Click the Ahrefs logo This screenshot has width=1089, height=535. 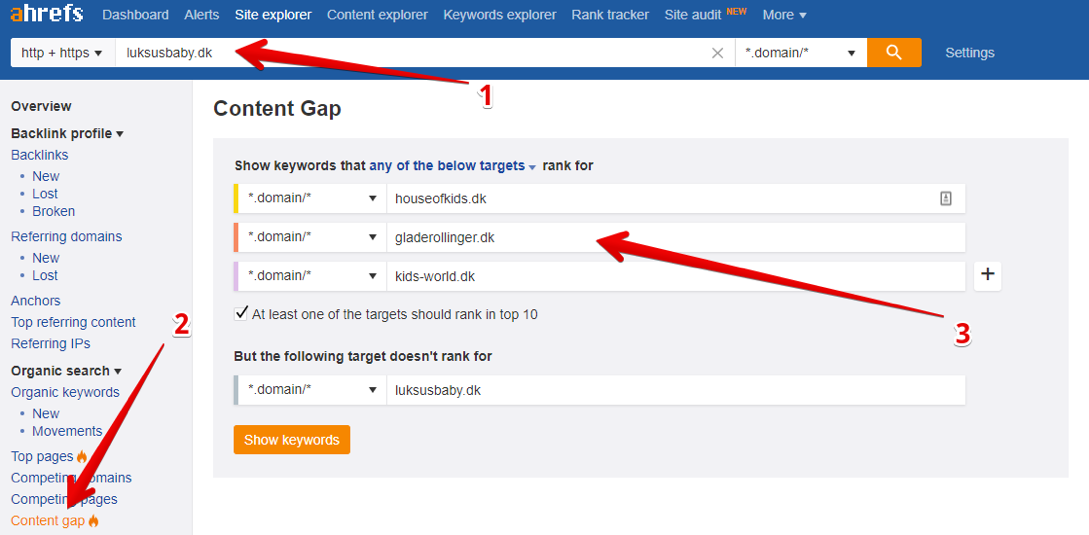(x=47, y=13)
